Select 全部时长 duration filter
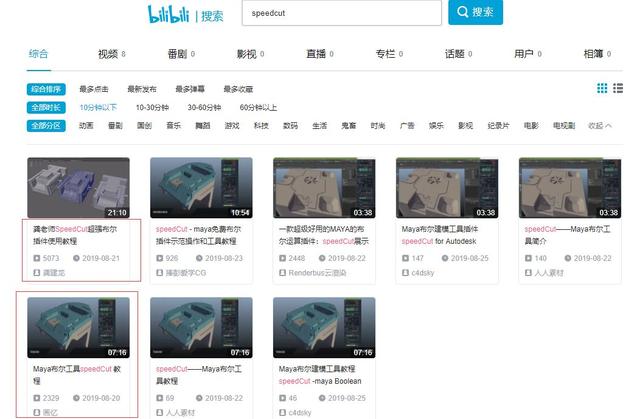This screenshot has height=419, width=640. (x=46, y=107)
